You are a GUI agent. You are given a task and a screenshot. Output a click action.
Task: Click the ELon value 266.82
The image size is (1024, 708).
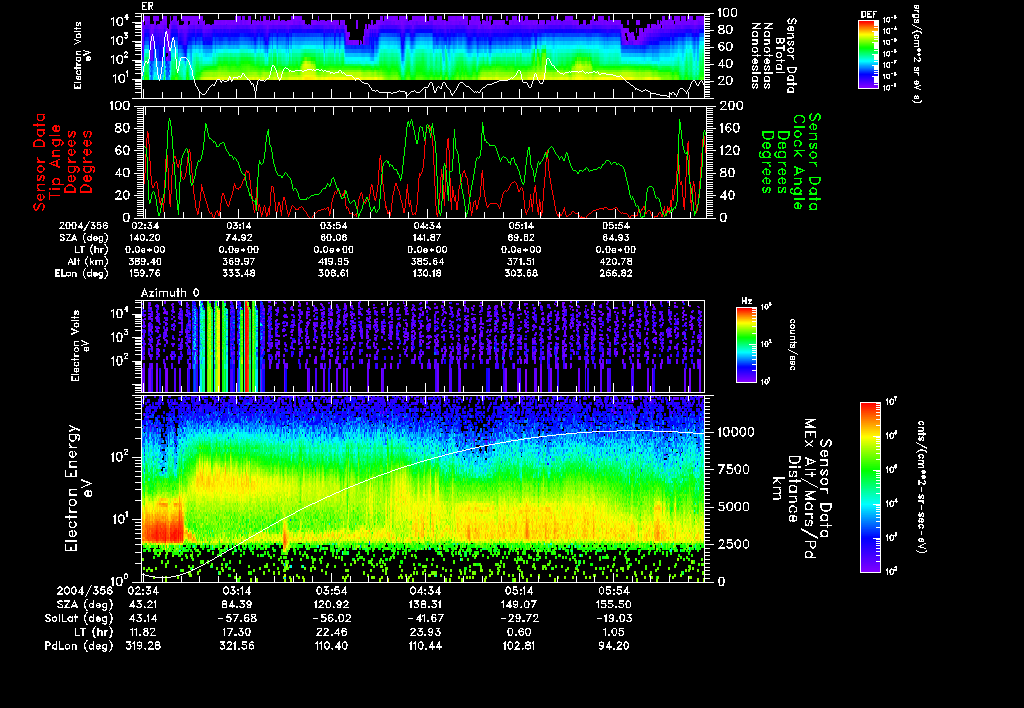pyautogui.click(x=615, y=273)
